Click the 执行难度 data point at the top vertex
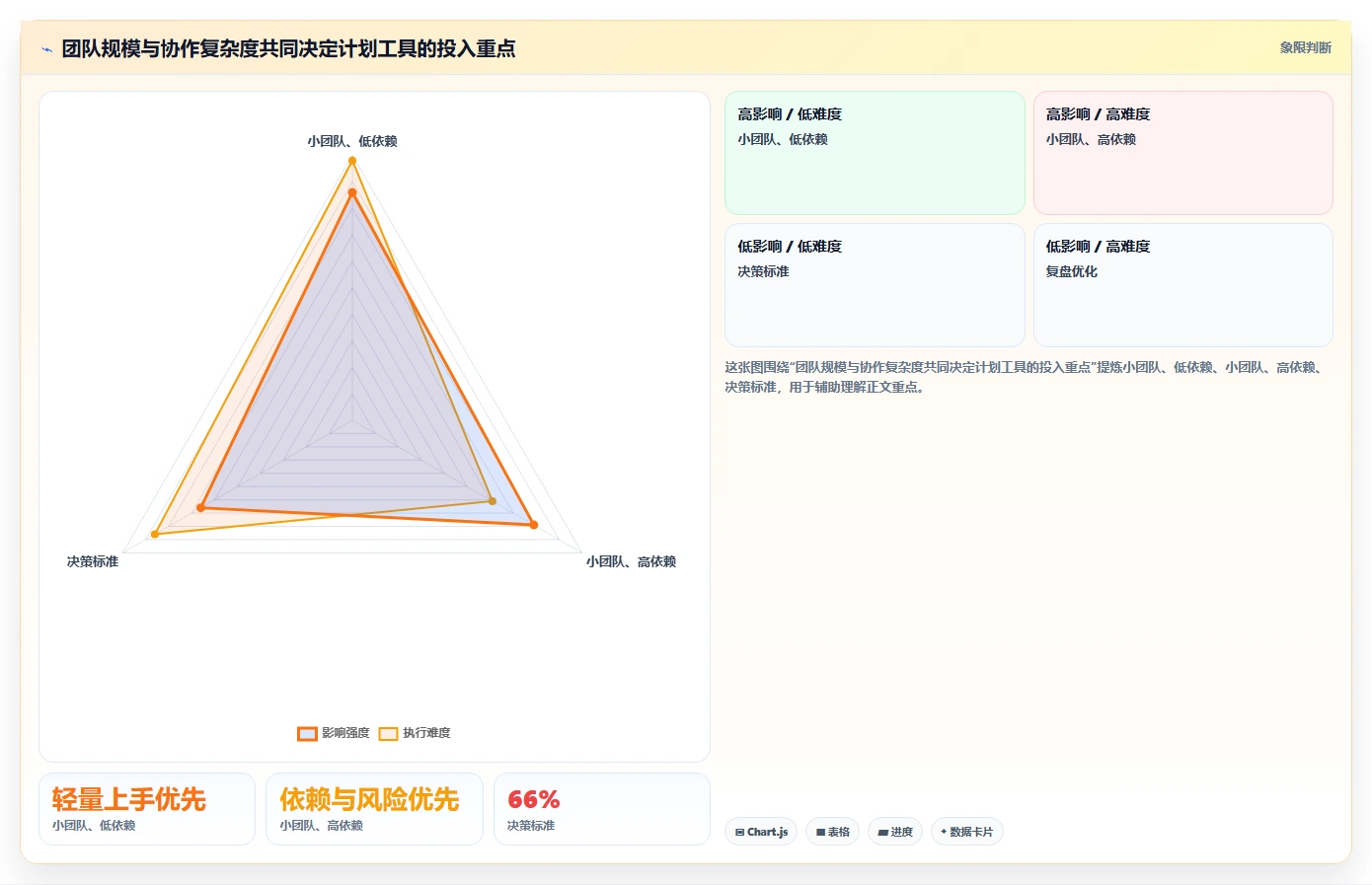This screenshot has width=1372, height=885. [351, 160]
